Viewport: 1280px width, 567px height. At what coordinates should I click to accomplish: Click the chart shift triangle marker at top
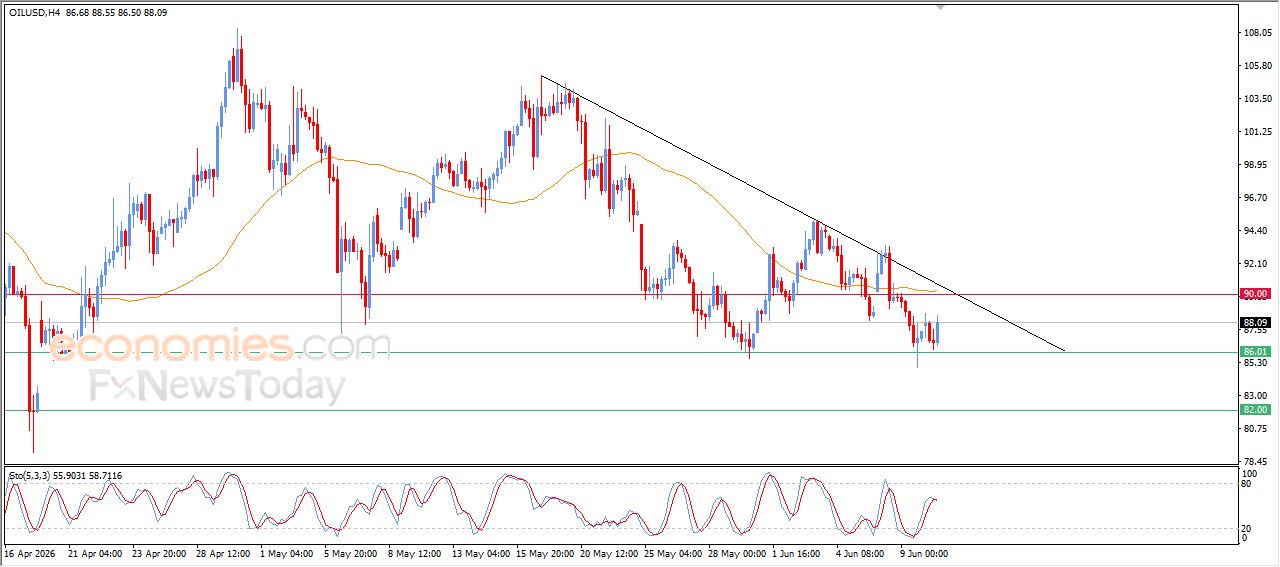tap(940, 6)
